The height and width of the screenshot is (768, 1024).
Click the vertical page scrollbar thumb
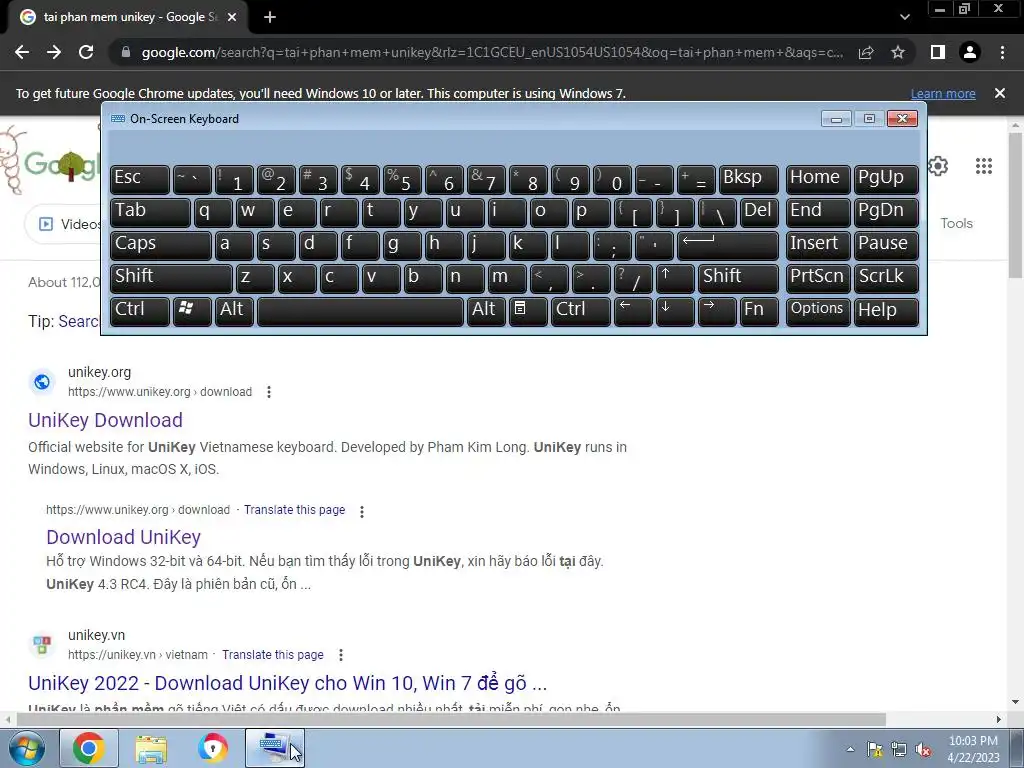1016,206
